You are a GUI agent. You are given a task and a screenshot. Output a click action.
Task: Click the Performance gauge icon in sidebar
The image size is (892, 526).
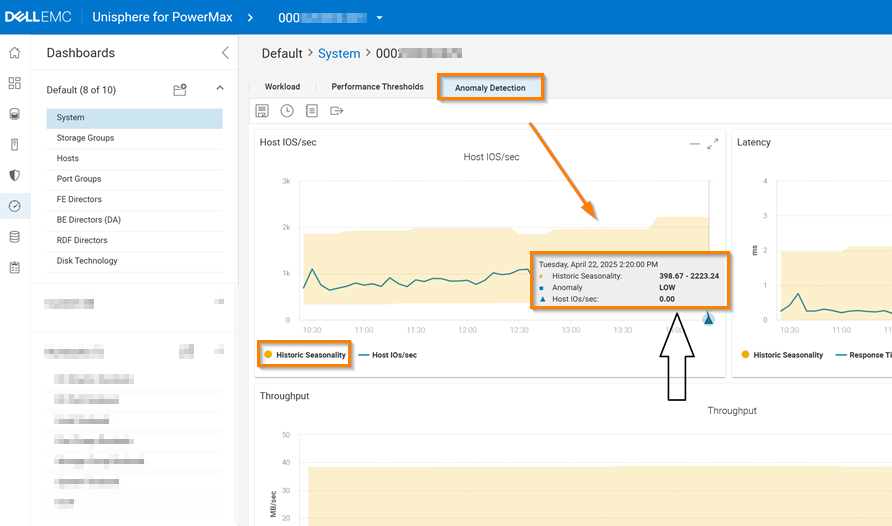click(x=14, y=206)
